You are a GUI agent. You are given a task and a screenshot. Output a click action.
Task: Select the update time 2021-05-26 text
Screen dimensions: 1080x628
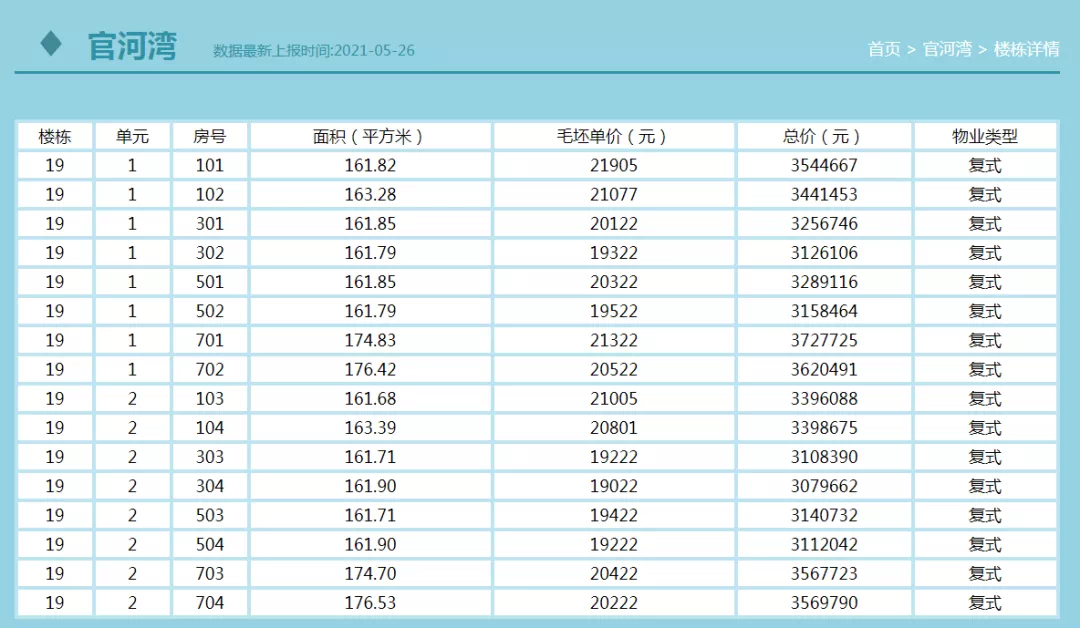click(374, 51)
